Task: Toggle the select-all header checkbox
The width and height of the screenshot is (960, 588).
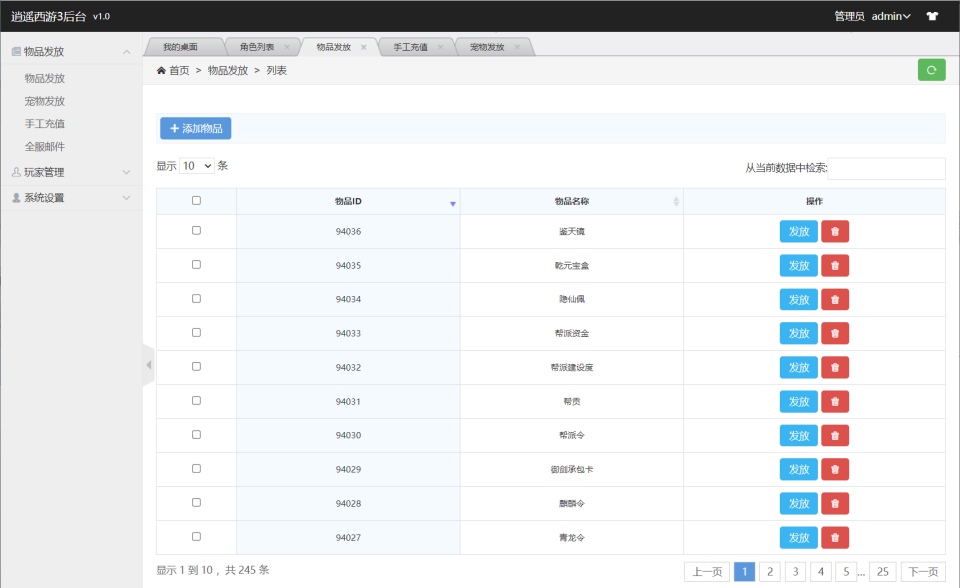Action: (196, 201)
